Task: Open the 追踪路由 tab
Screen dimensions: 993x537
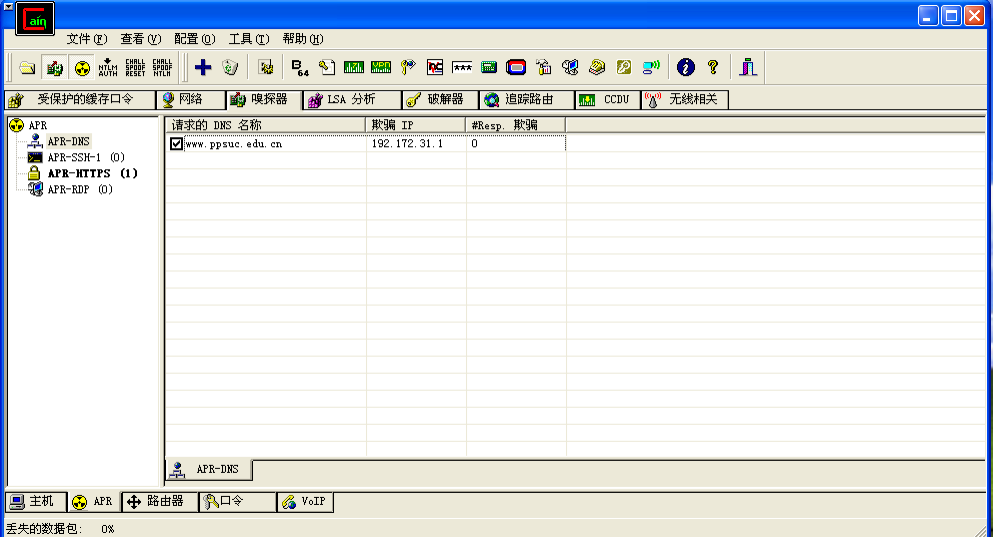Action: pos(527,99)
